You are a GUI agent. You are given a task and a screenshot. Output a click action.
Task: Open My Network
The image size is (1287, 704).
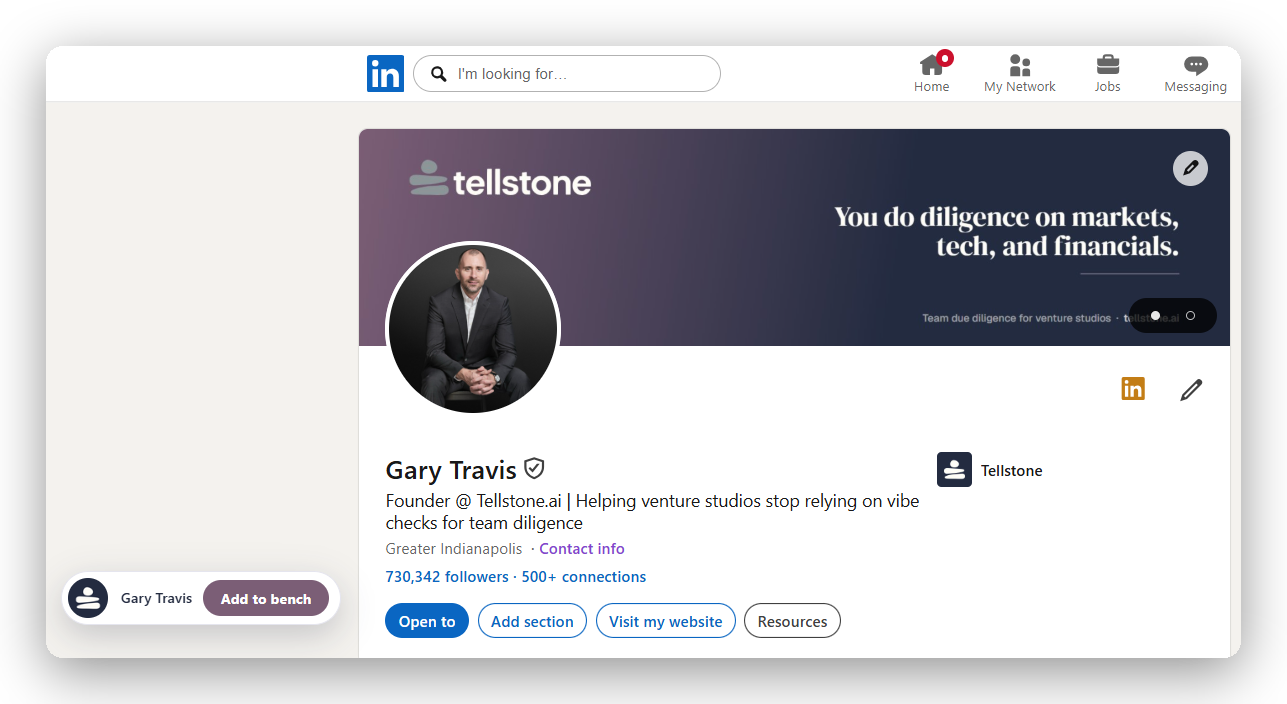[x=1019, y=74]
